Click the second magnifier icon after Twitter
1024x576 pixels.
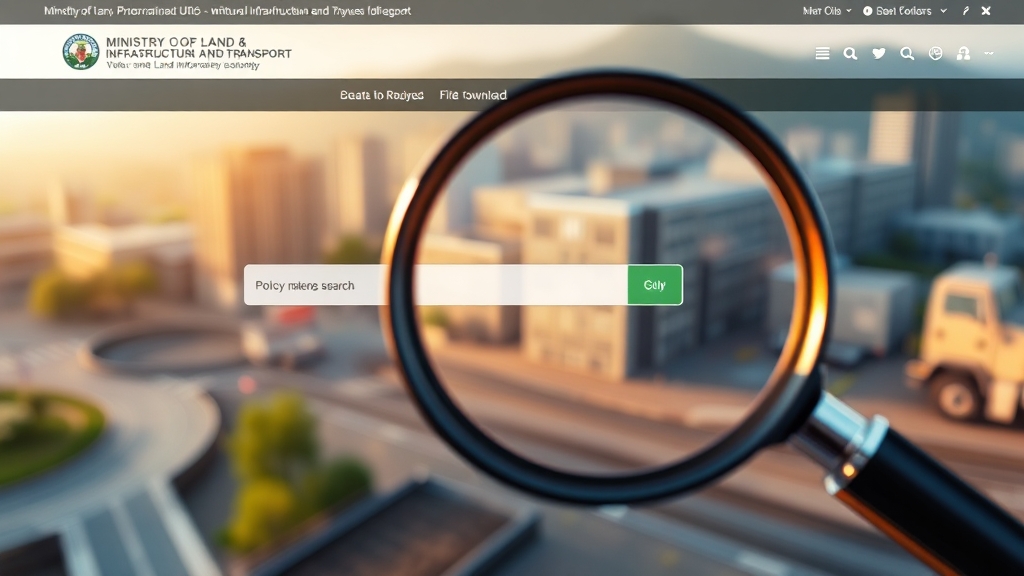907,54
